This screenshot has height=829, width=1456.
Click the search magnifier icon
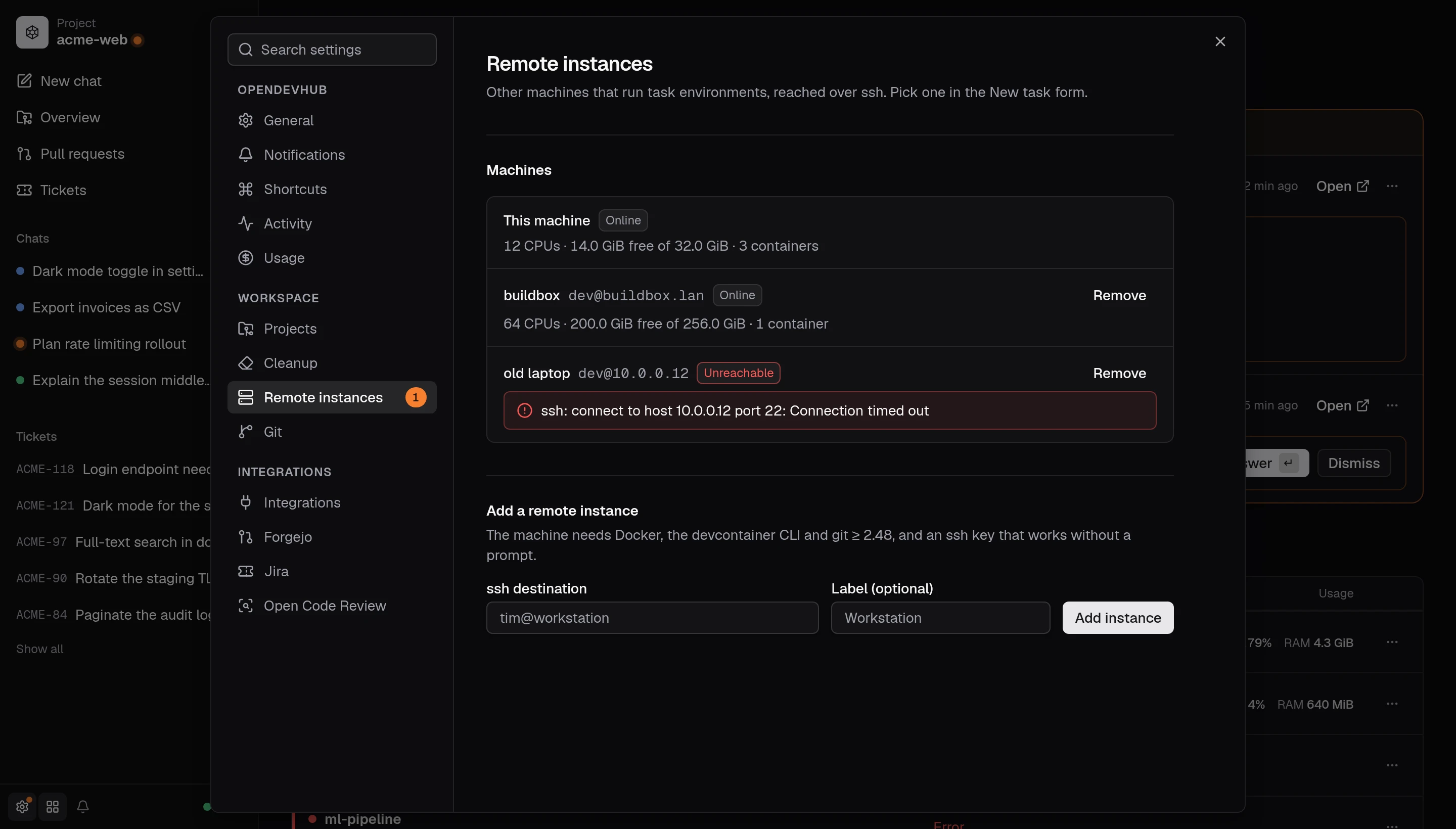point(245,50)
